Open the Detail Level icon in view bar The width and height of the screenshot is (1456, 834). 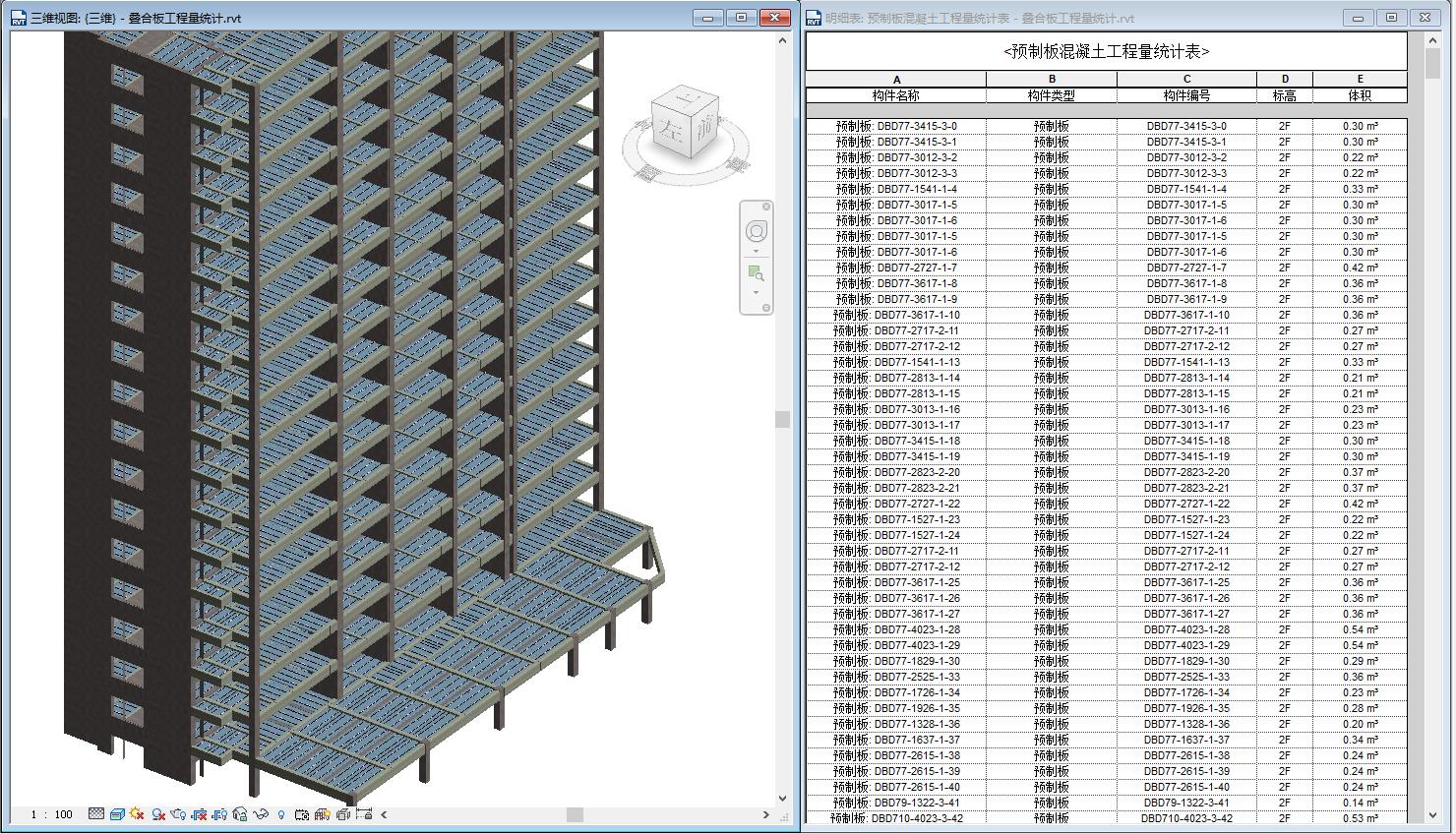(x=96, y=814)
